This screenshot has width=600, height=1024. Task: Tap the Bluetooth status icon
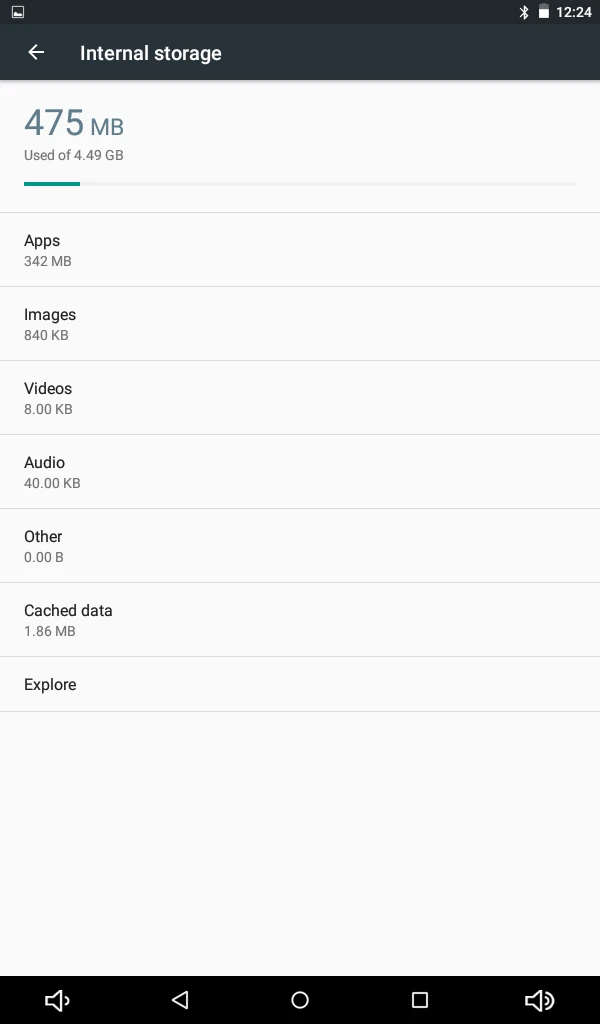[x=524, y=12]
